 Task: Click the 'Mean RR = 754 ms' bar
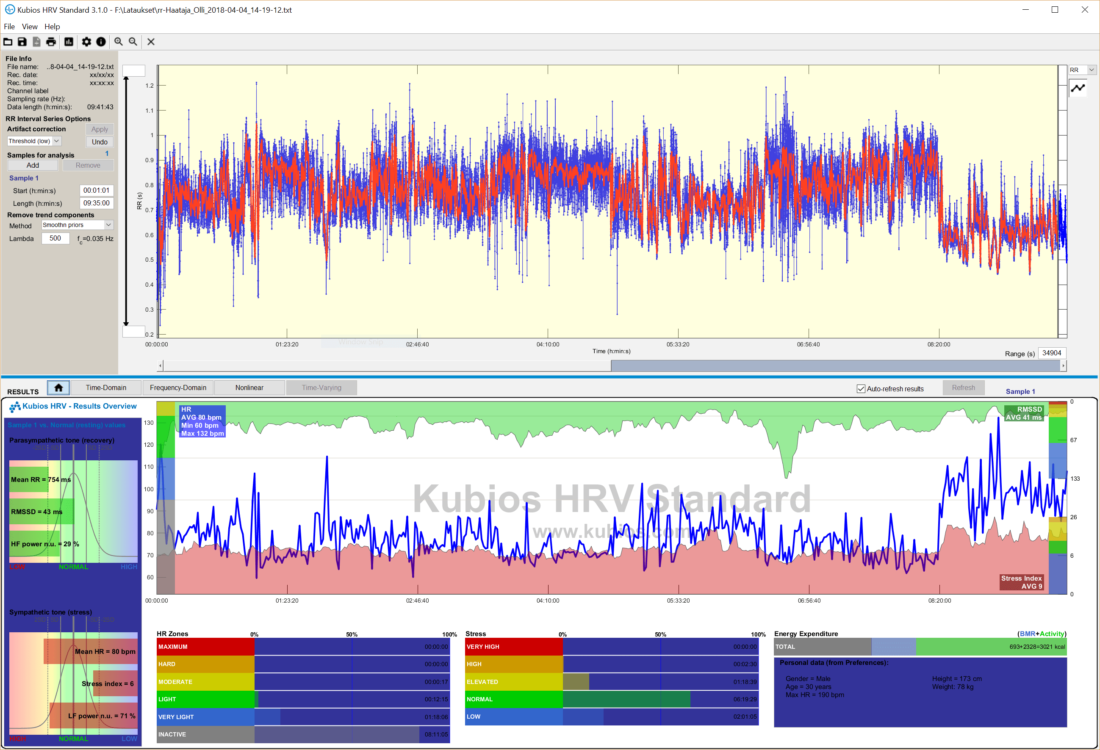29,480
